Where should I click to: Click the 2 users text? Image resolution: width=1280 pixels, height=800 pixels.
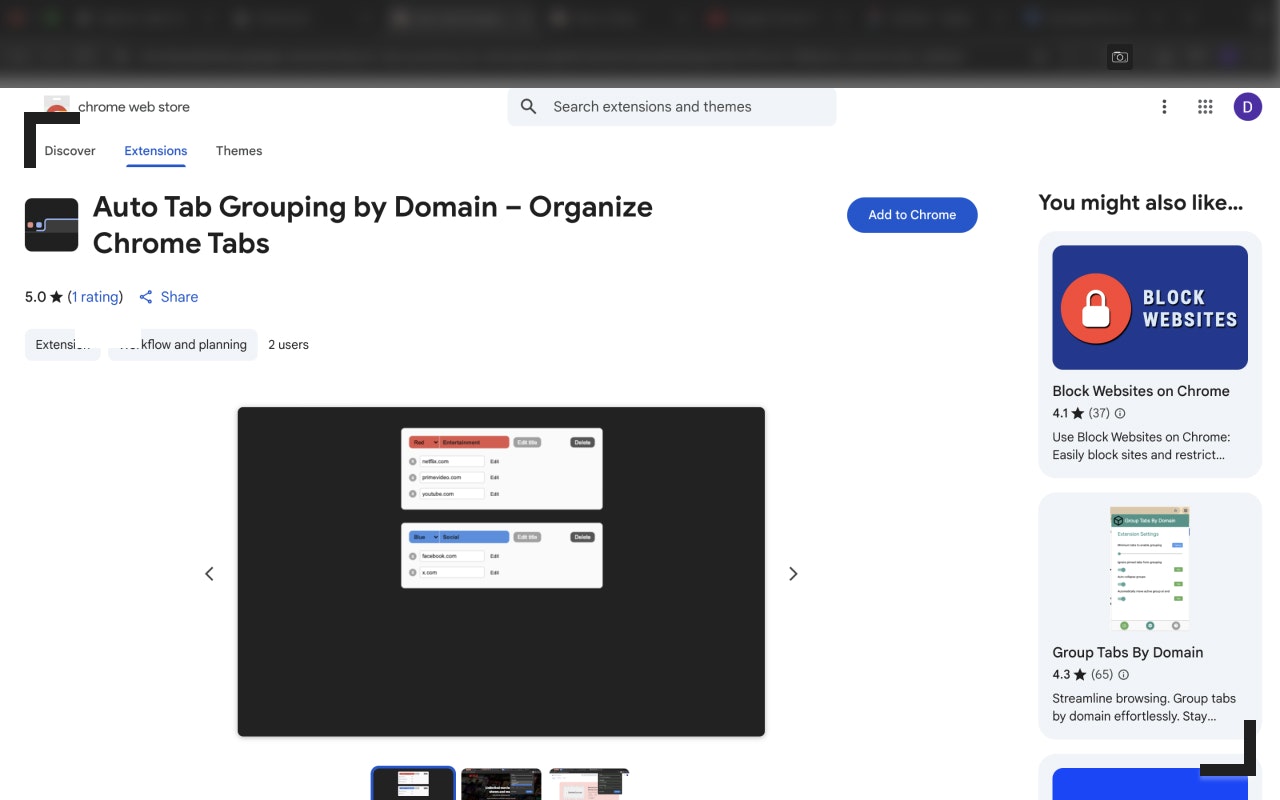click(x=288, y=345)
